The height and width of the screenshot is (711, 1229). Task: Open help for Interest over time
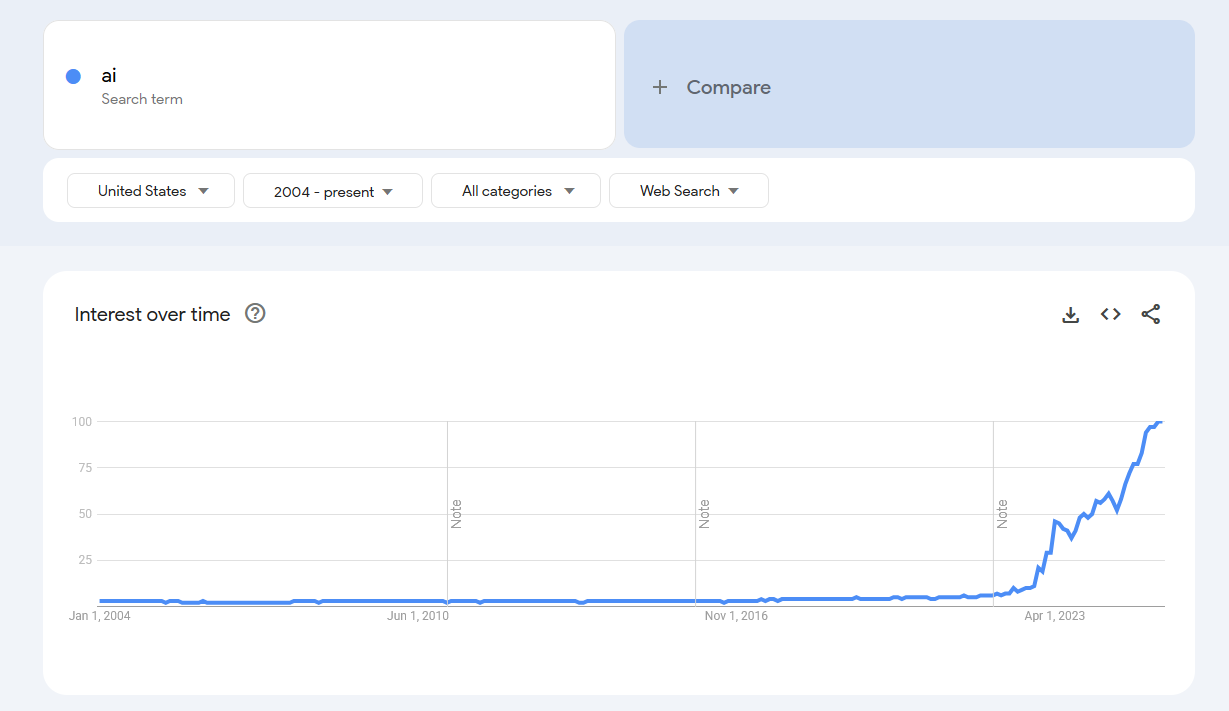[255, 314]
